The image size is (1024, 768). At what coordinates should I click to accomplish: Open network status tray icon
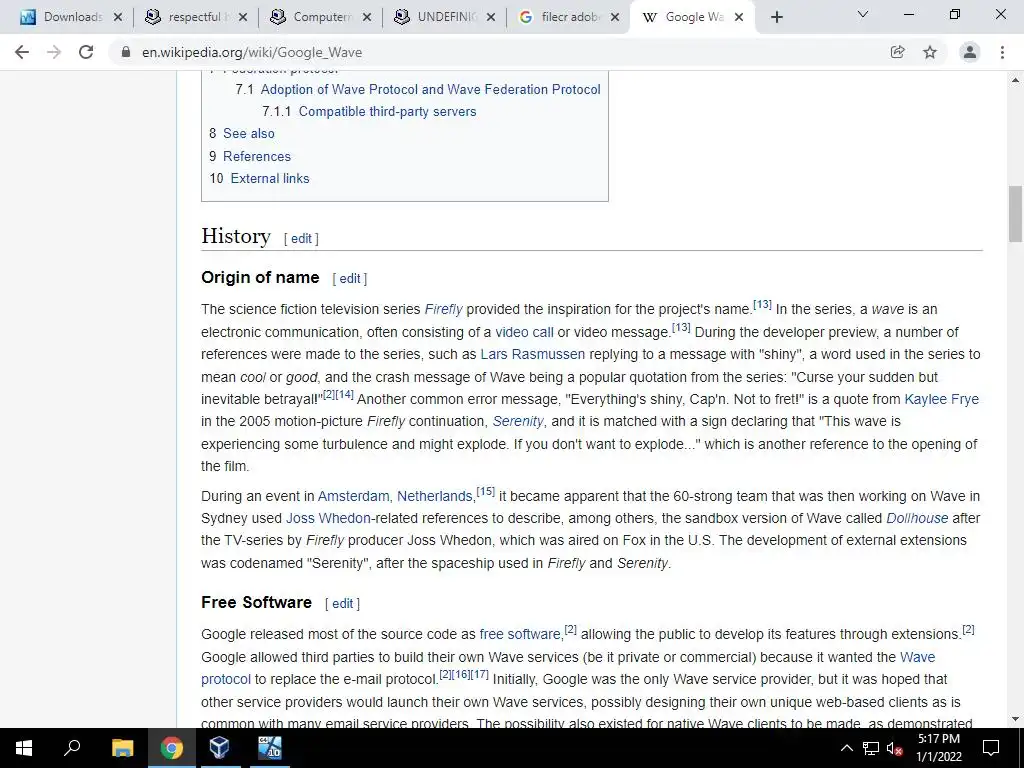coord(871,748)
